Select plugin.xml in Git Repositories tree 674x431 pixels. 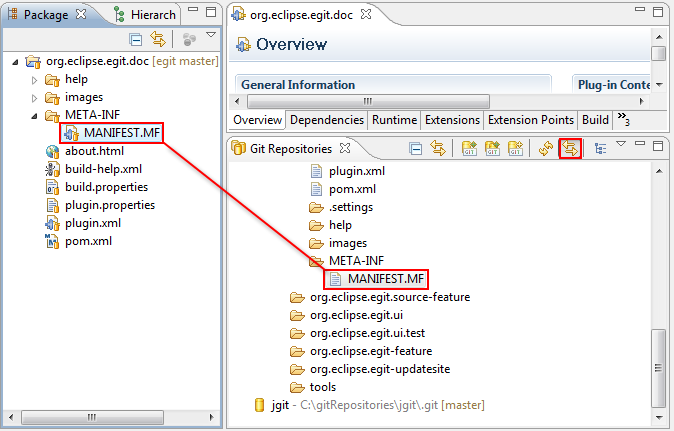[x=357, y=171]
